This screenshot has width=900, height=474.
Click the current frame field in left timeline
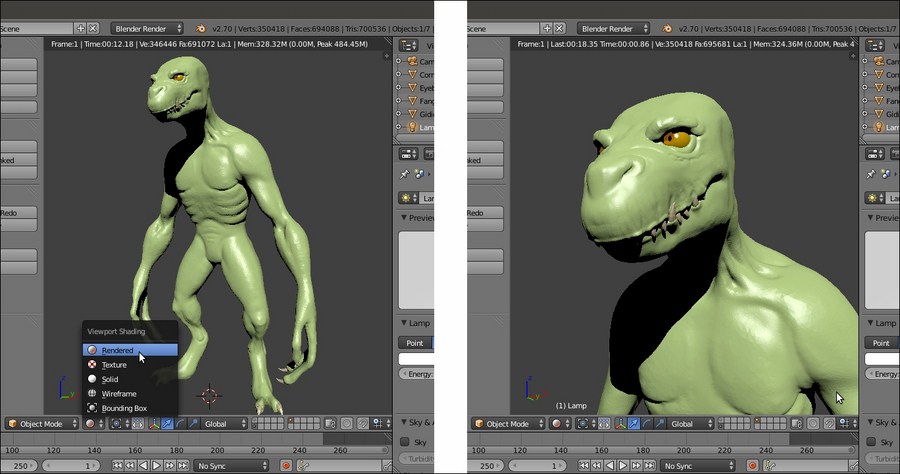[x=72, y=466]
